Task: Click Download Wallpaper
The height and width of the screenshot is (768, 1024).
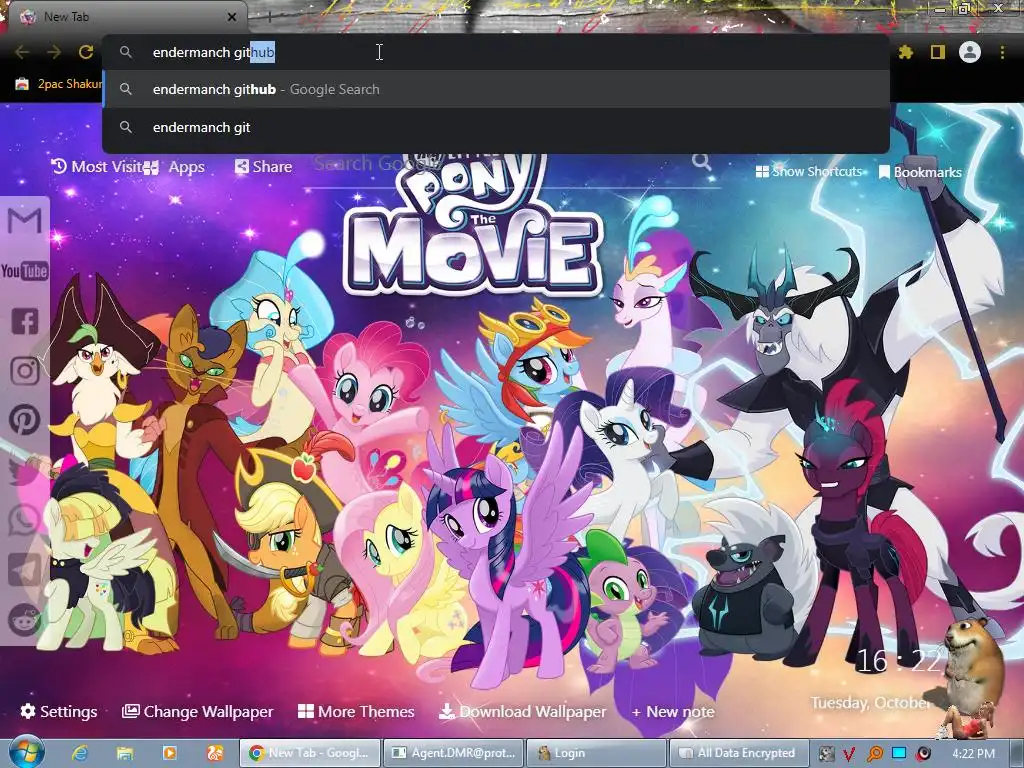Action: click(x=522, y=711)
